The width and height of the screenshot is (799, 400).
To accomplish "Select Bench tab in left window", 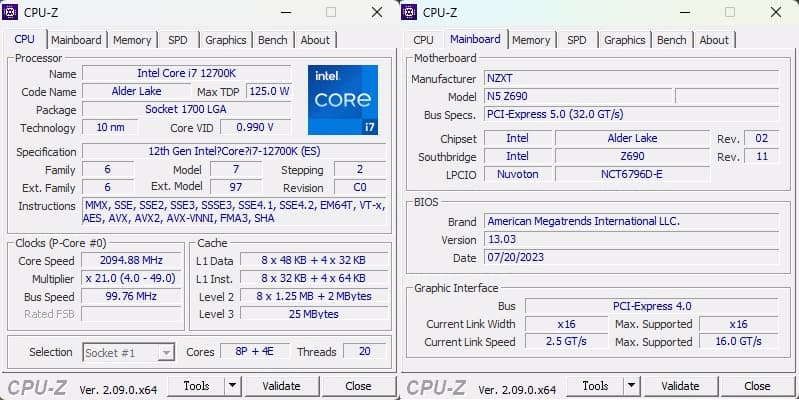I will tap(273, 40).
